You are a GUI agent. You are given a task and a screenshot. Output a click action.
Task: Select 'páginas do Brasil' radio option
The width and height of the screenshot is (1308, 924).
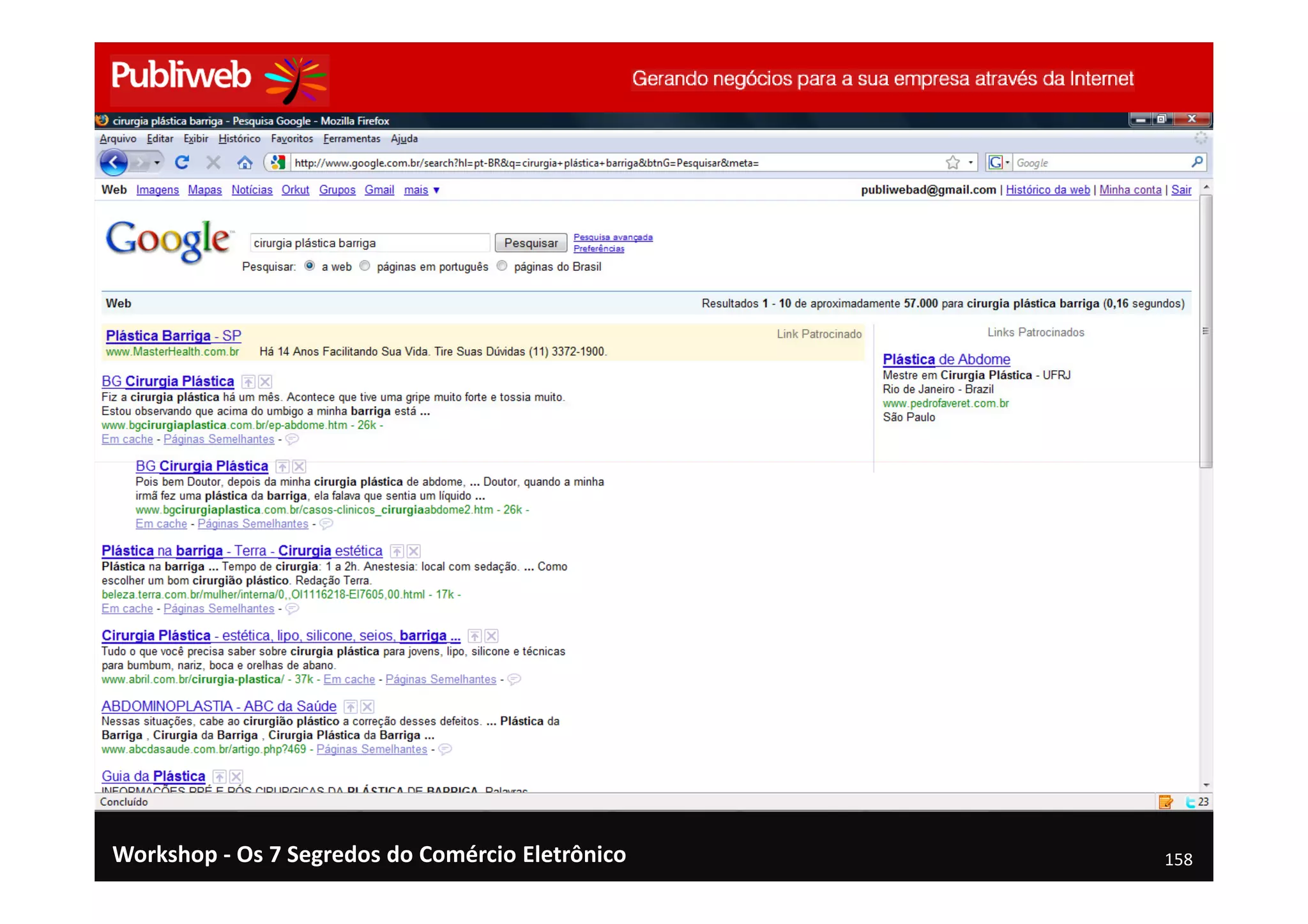502,266
